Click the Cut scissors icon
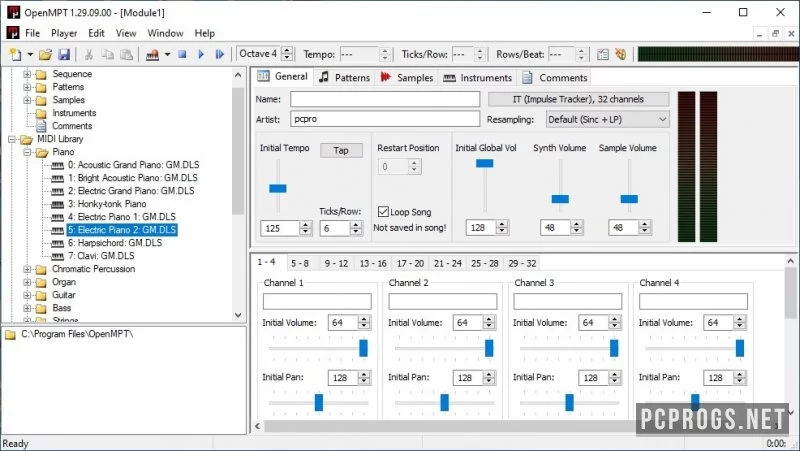 coord(88,54)
